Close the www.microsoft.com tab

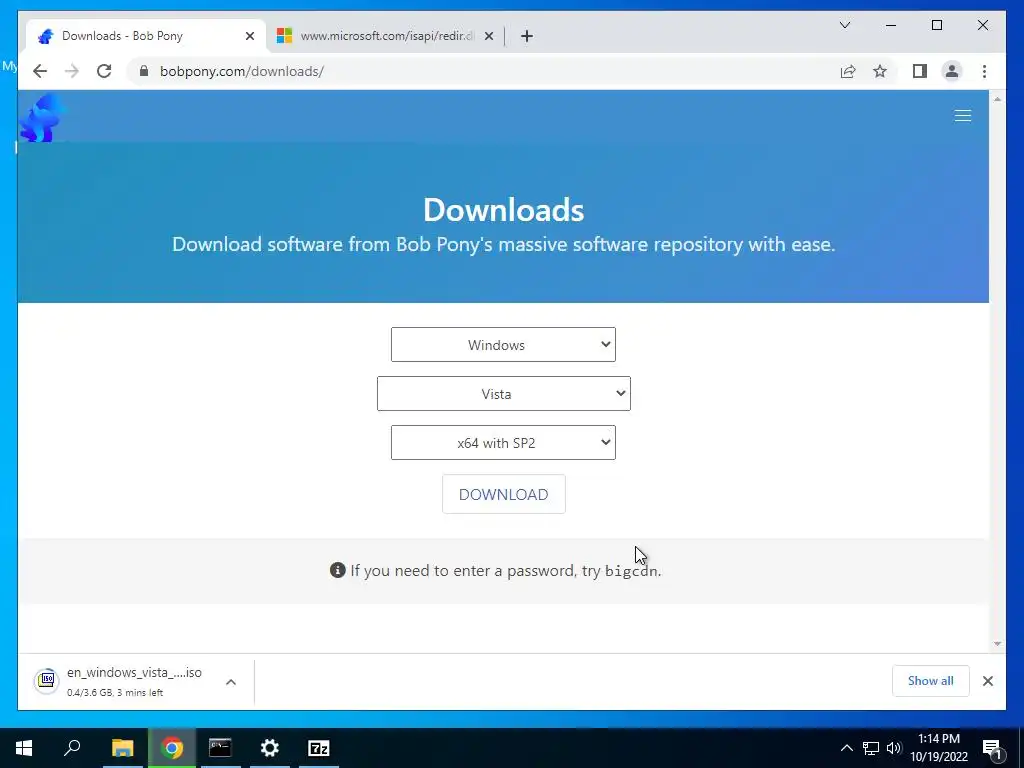pos(488,36)
